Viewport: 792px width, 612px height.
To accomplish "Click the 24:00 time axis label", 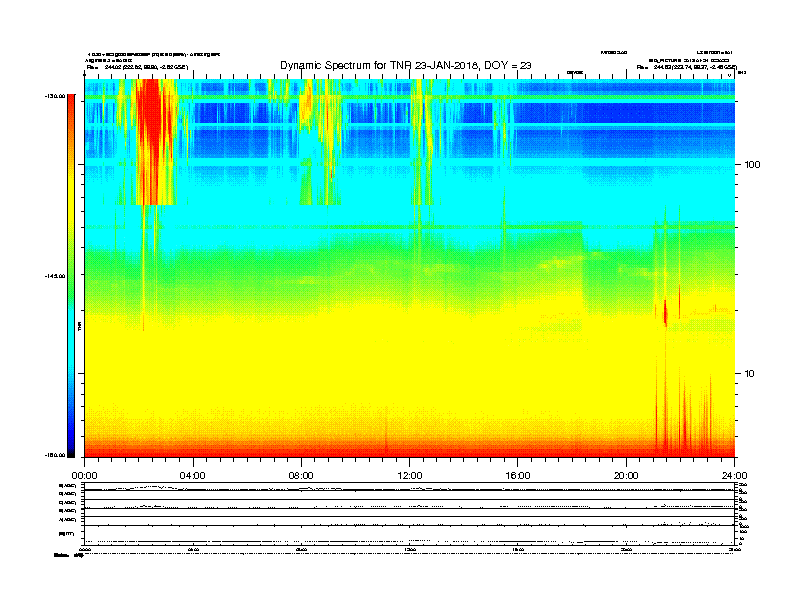I will point(734,476).
